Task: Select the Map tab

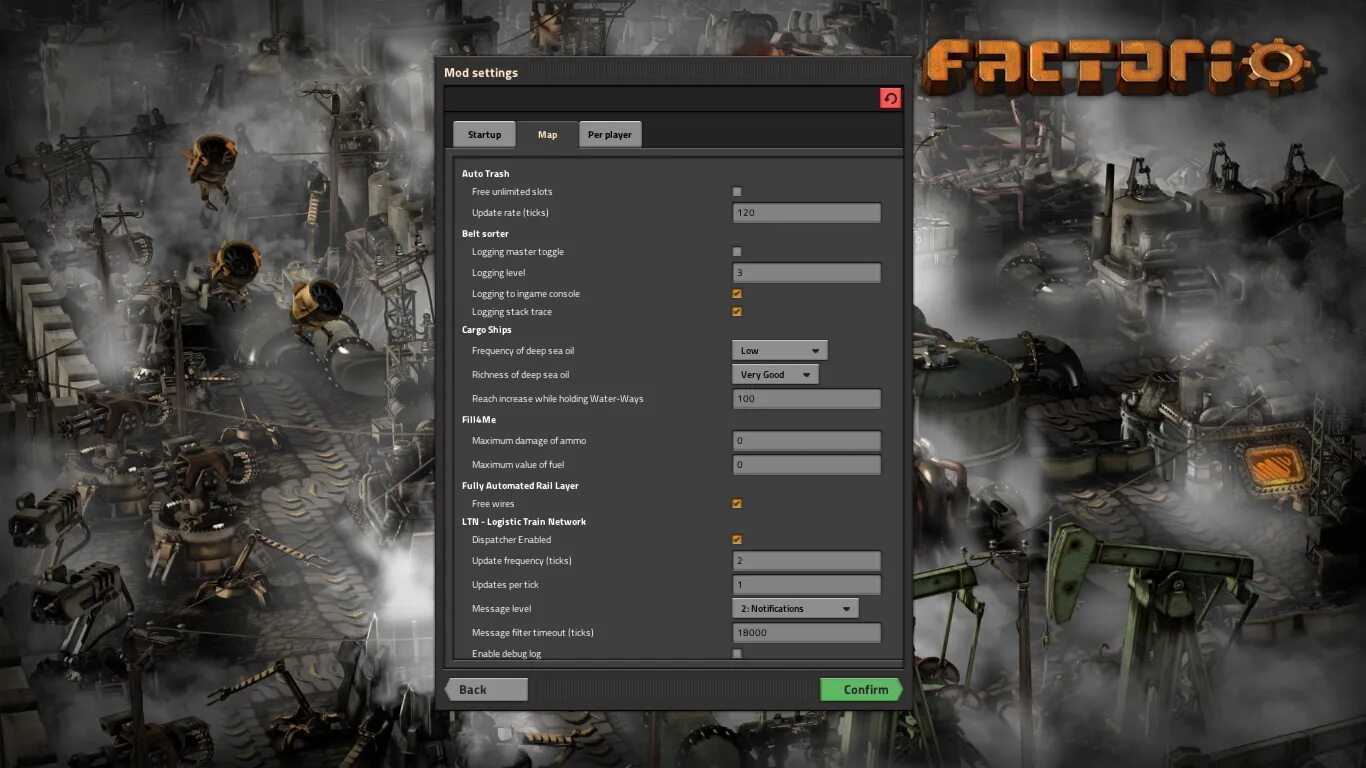Action: tap(547, 134)
